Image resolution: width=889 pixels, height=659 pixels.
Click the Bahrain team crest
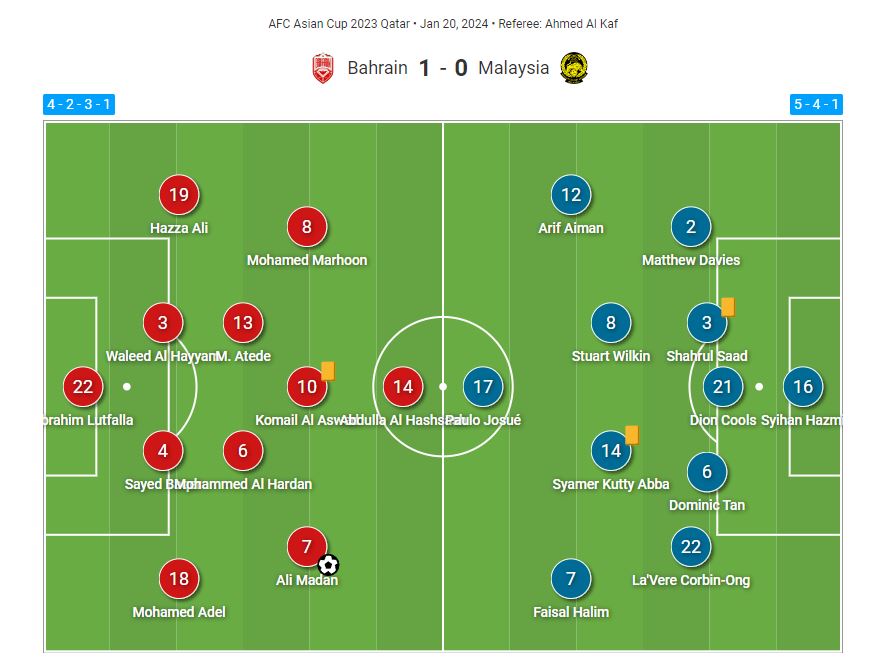(322, 68)
